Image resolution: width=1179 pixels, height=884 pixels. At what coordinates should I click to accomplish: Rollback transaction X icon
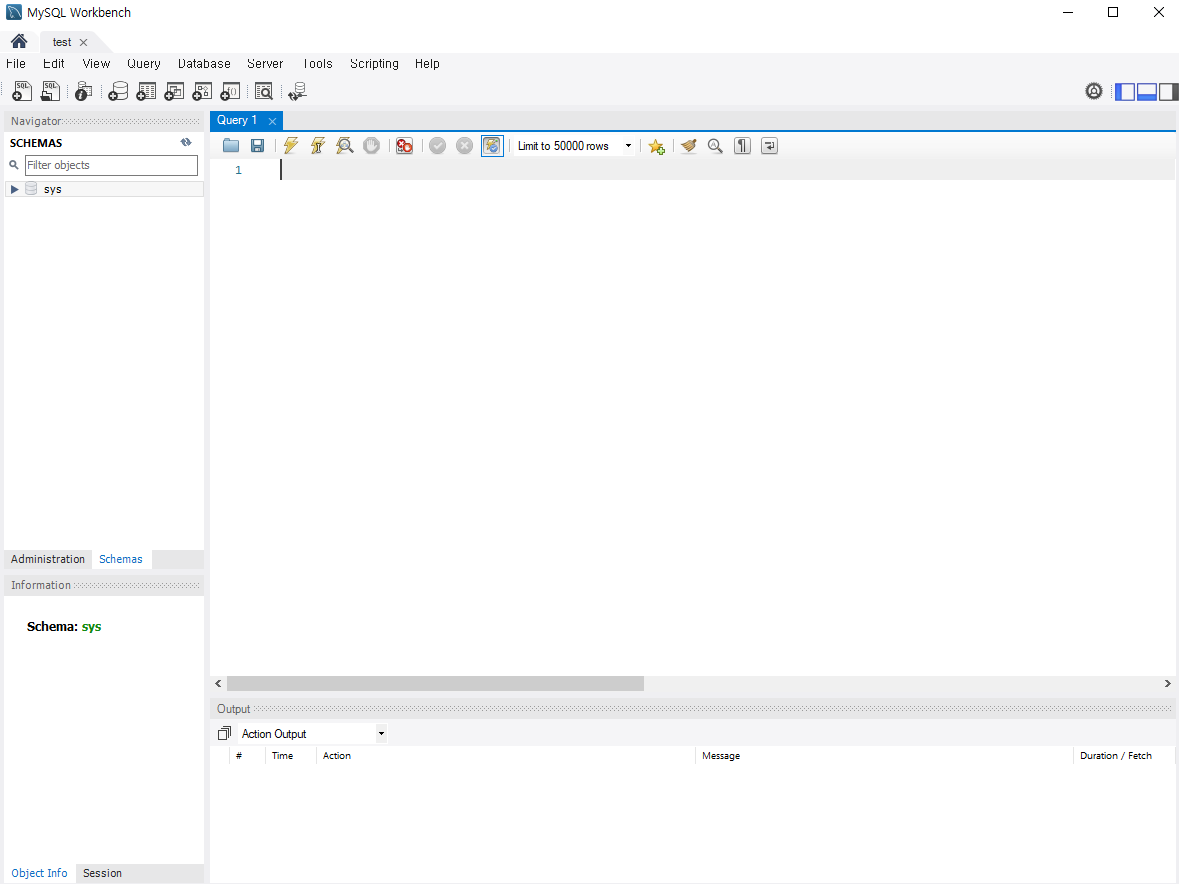tap(465, 146)
